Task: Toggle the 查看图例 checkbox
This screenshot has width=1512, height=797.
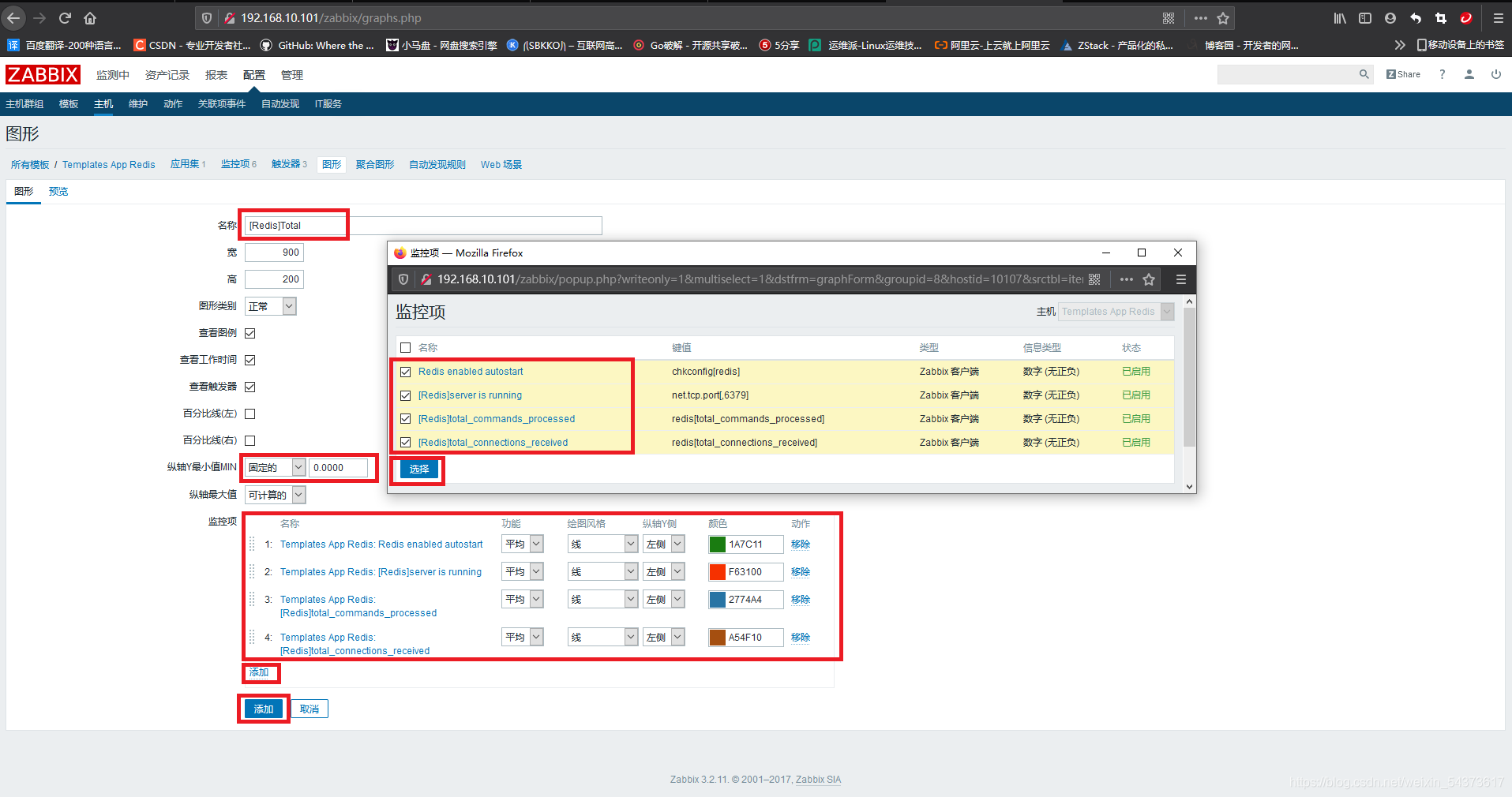Action: [250, 333]
